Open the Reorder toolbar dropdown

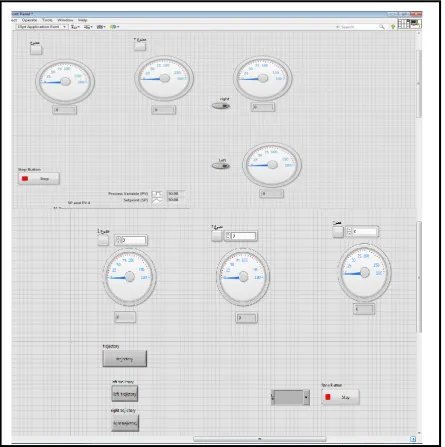tap(114, 27)
